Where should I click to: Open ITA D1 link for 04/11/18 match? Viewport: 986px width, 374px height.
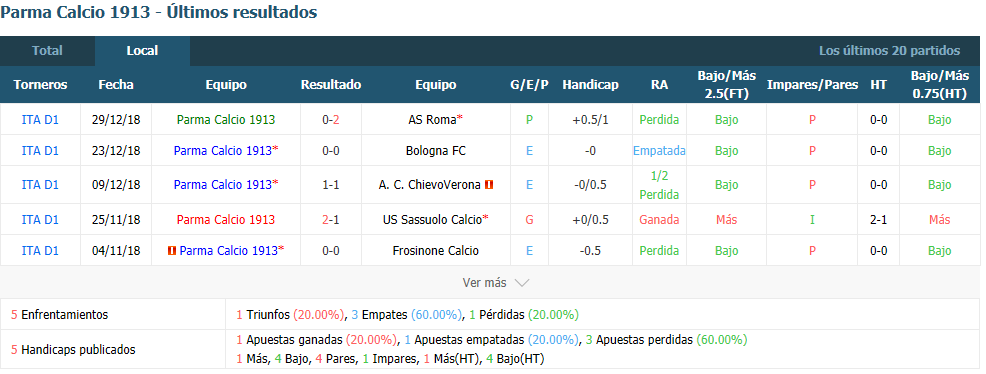click(x=40, y=251)
